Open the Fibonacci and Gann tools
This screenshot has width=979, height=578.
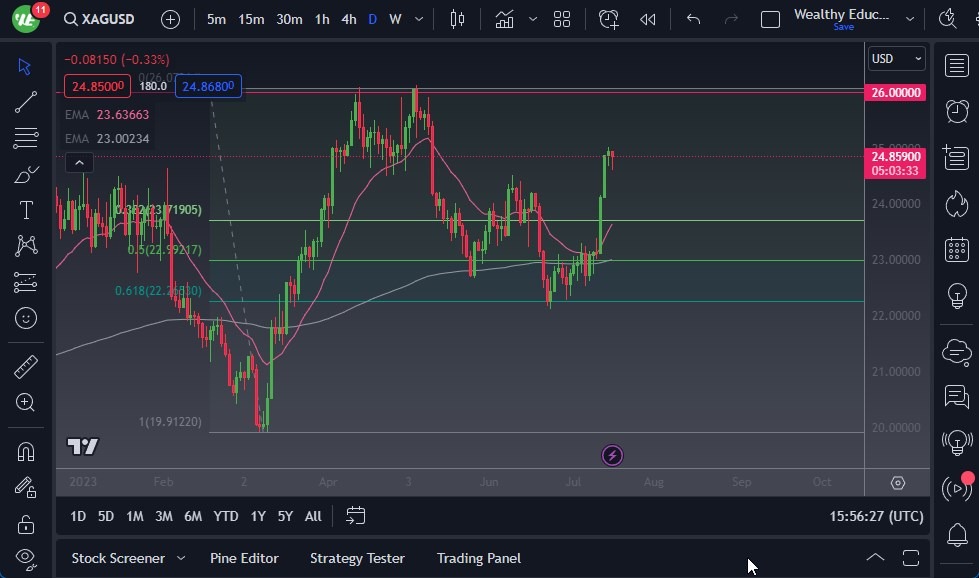pos(26,138)
